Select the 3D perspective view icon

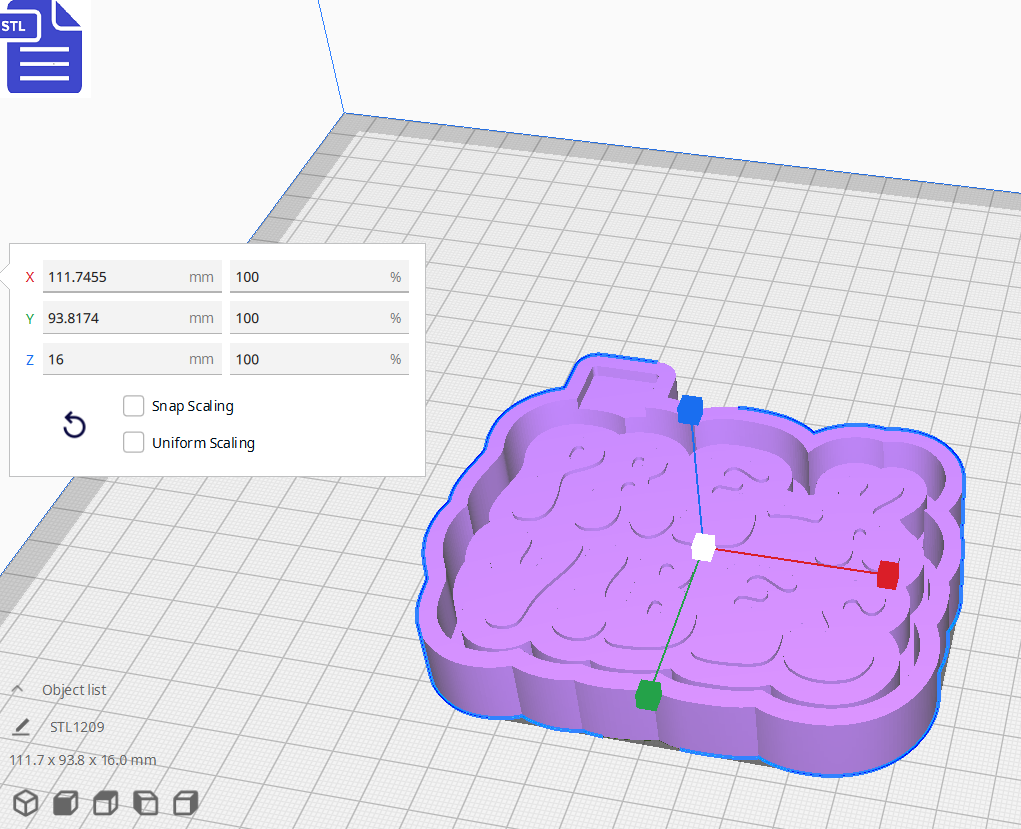tap(25, 802)
